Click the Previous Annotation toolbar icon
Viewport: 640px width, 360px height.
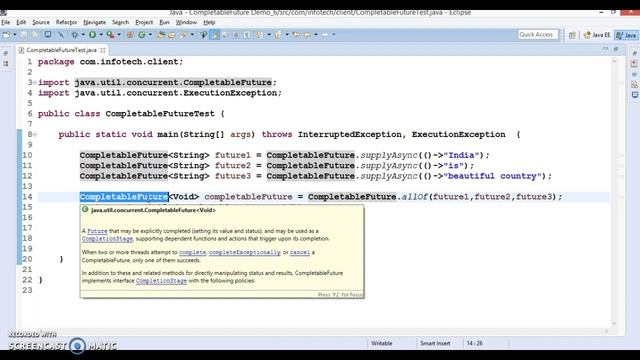tap(278, 35)
